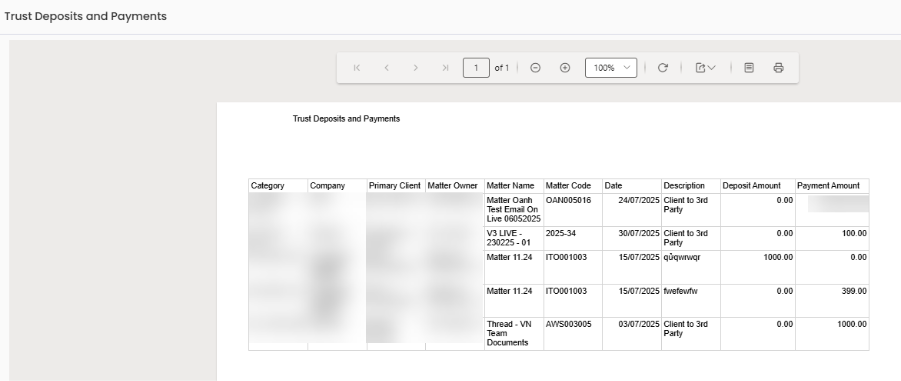Viewport: 901px width, 381px height.
Task: Open the 100% zoom level dropdown
Action: click(x=611, y=68)
